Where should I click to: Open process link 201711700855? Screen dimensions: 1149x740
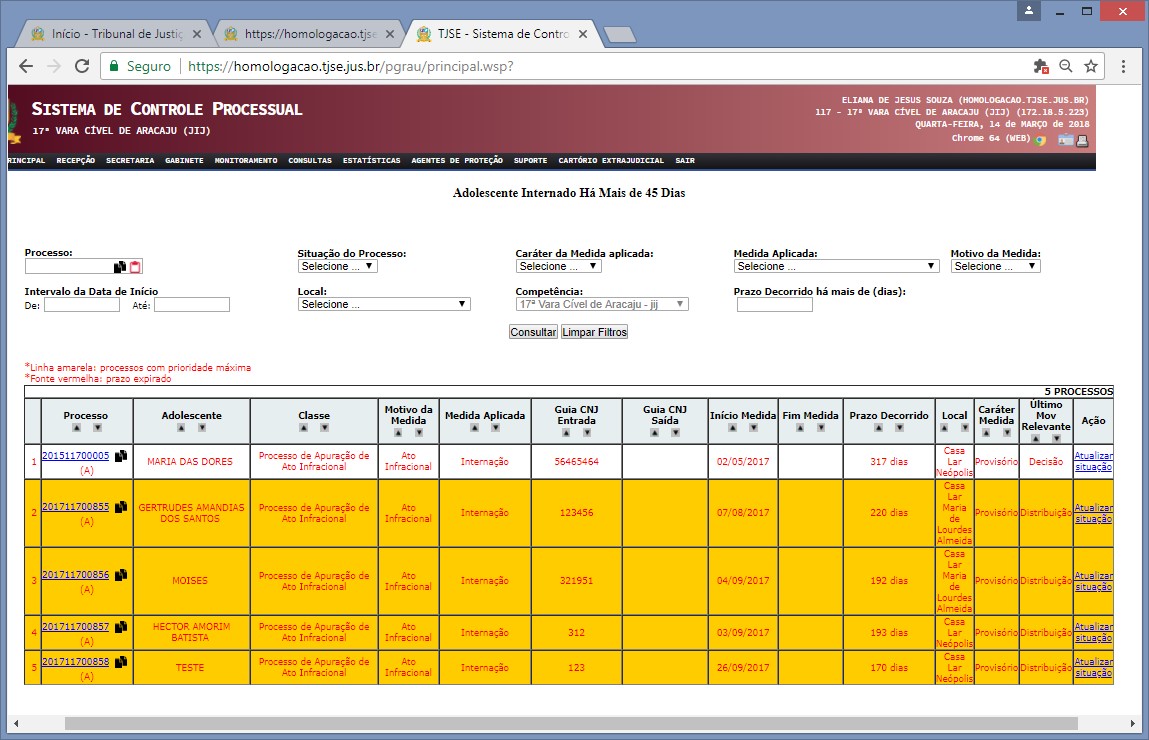pyautogui.click(x=75, y=507)
